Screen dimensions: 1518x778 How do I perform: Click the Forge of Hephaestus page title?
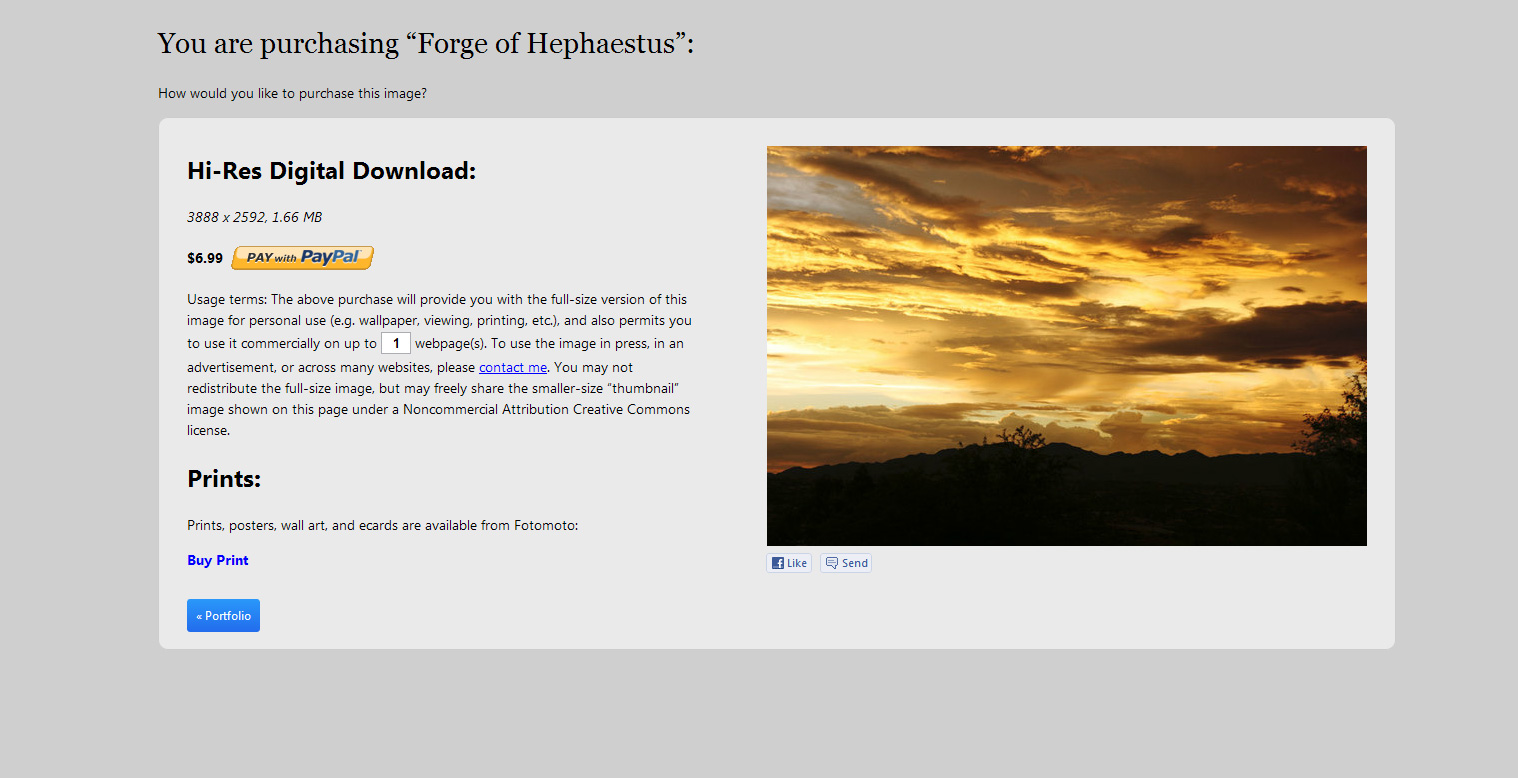pyautogui.click(x=425, y=44)
